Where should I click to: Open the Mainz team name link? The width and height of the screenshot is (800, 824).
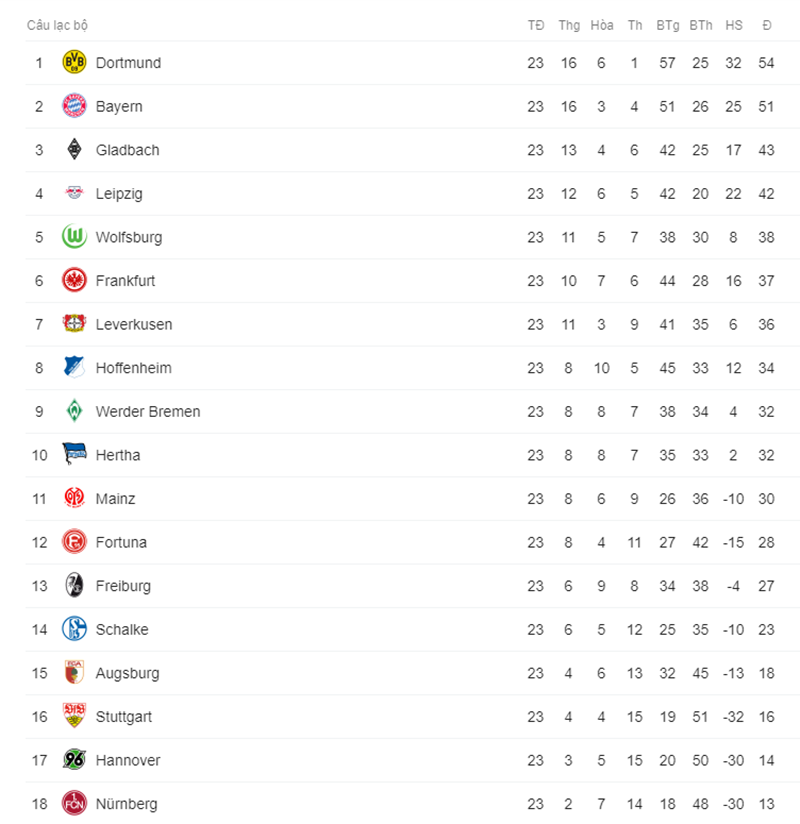click(115, 499)
